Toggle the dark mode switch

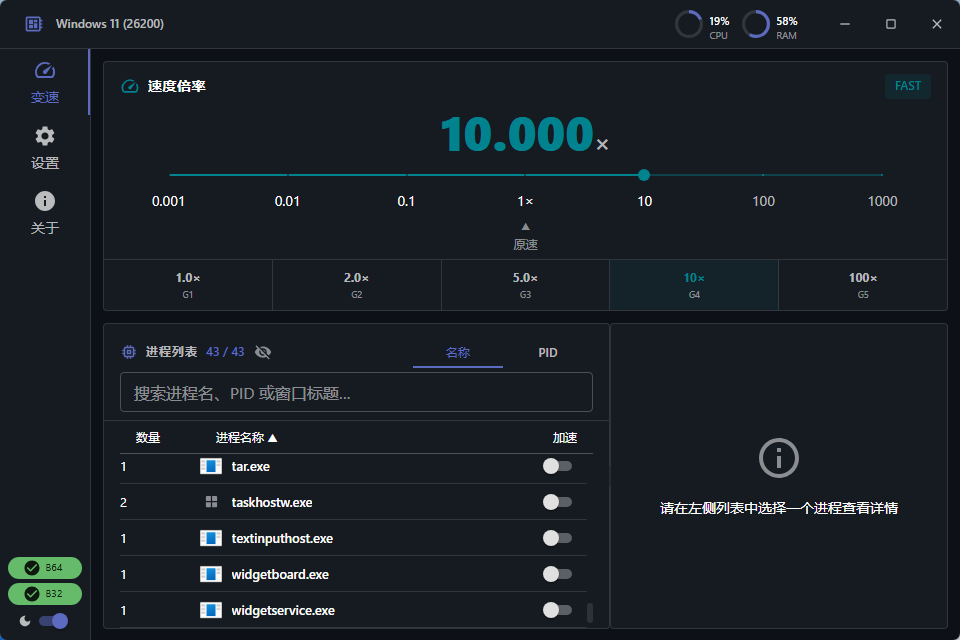(53, 621)
